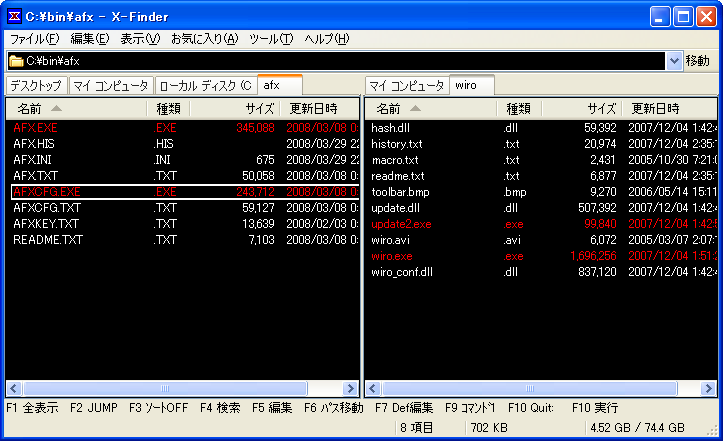Screen dimensions: 723x441
Task: Open the address bar dropdown arrow
Action: pyautogui.click(x=674, y=62)
